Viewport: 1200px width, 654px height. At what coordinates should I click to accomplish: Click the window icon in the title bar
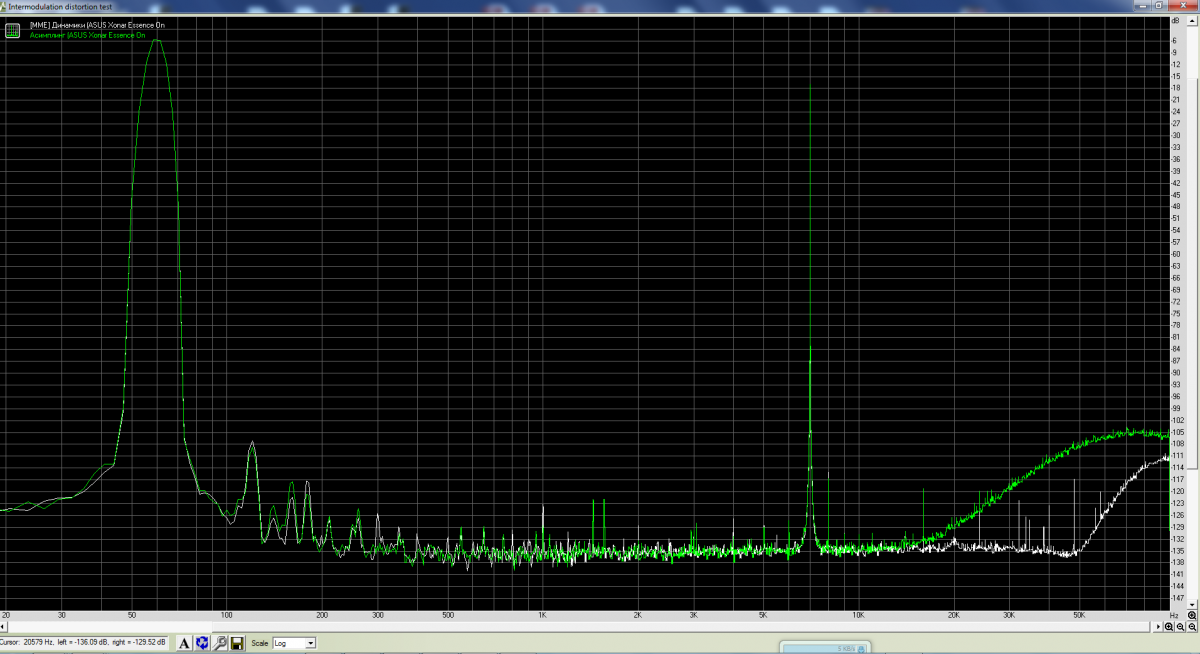point(4,5)
